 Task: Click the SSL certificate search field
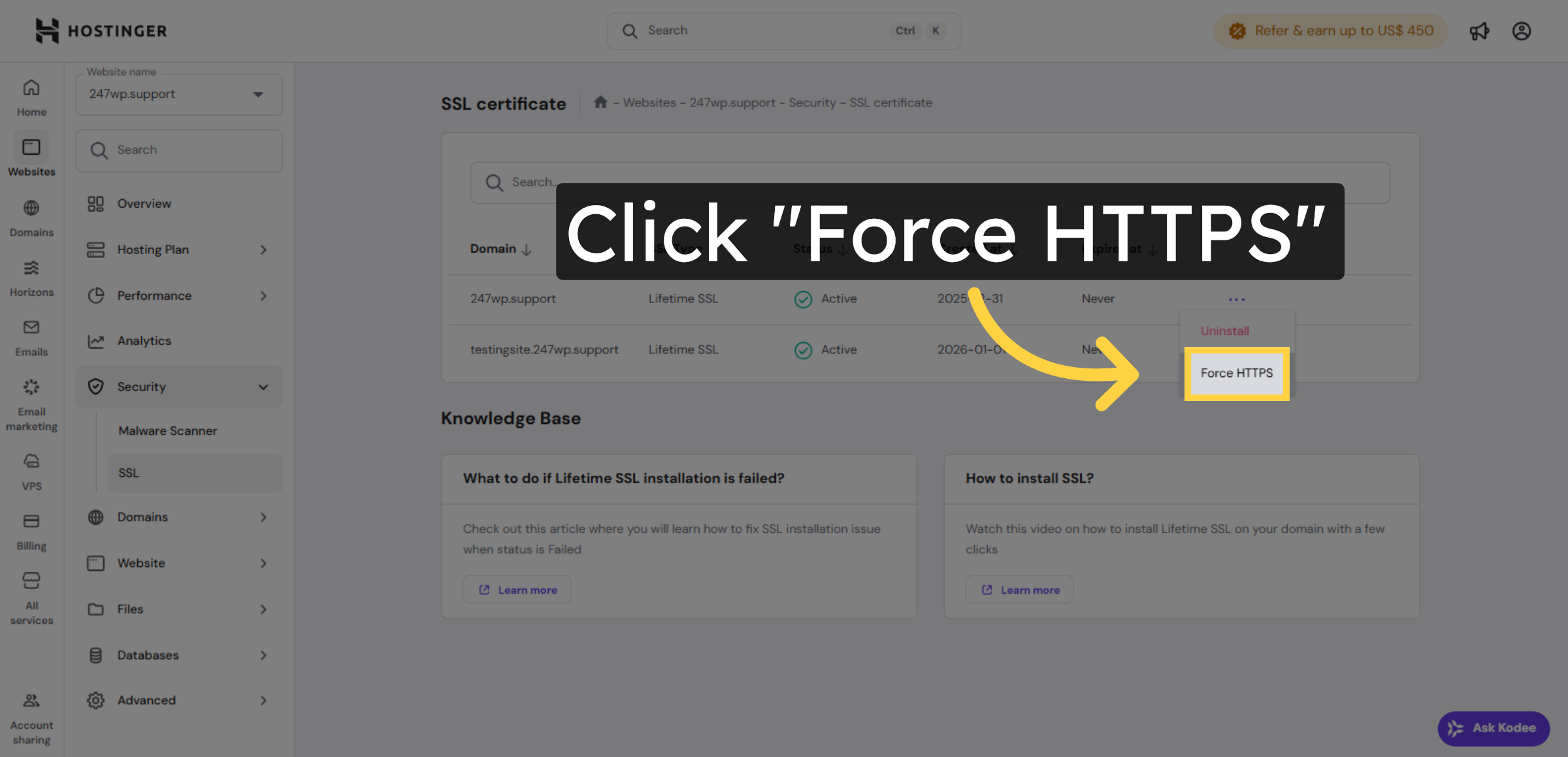pos(653,182)
